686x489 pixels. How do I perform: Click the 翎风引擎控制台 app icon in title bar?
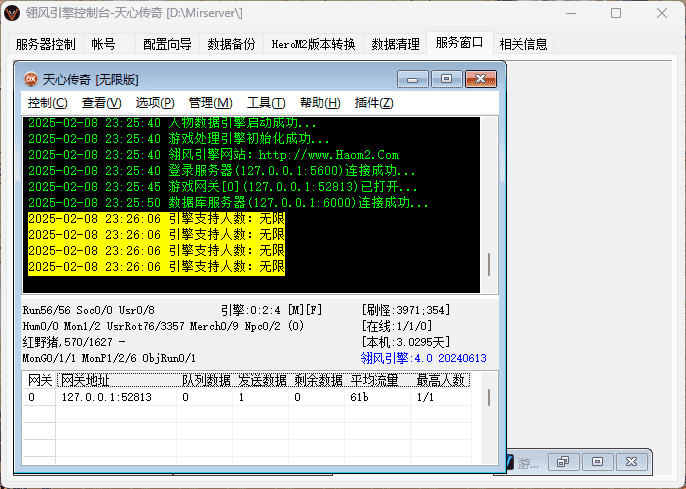(x=12, y=13)
